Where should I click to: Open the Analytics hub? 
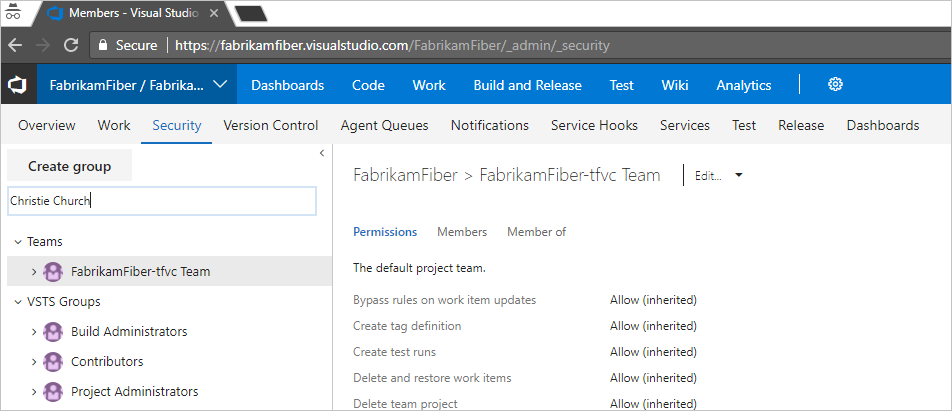tap(744, 85)
